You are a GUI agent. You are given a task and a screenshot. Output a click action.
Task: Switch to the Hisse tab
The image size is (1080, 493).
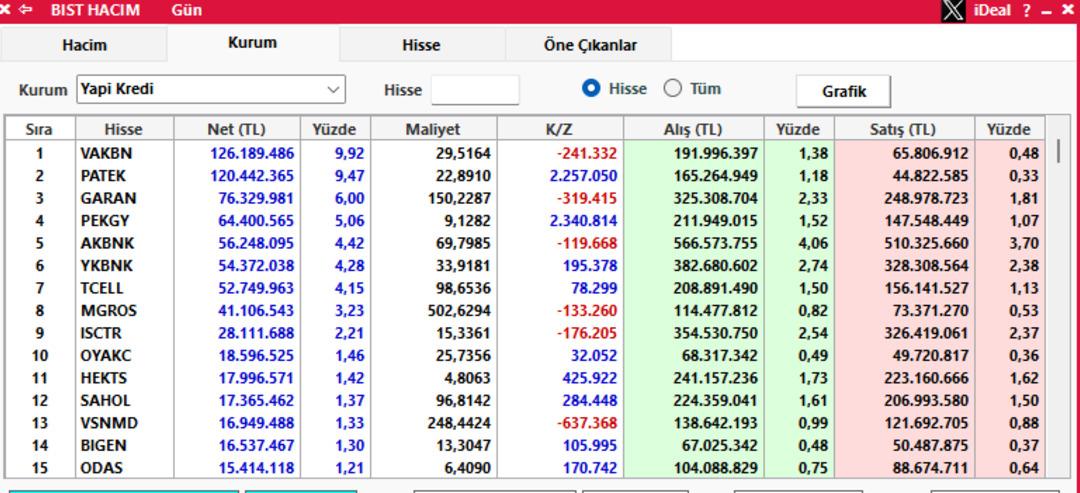coord(422,45)
